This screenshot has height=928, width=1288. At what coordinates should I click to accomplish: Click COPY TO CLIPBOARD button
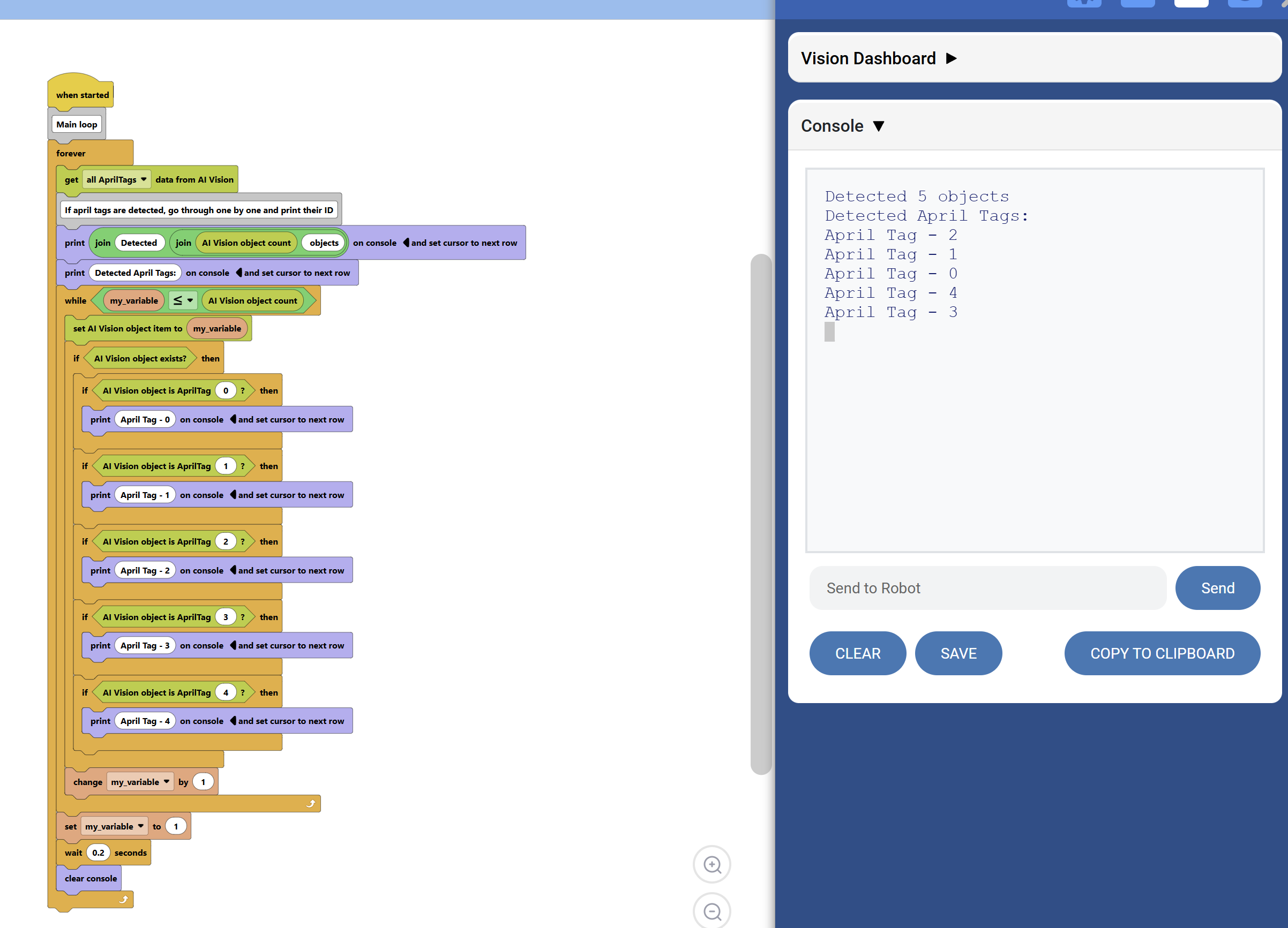point(1162,653)
